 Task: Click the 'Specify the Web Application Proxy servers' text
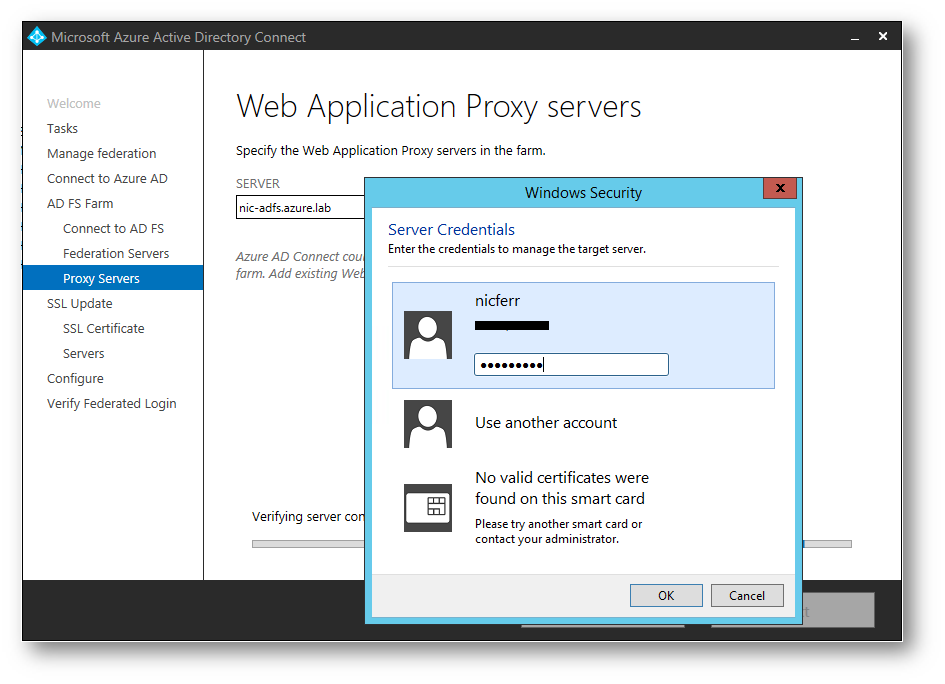point(391,151)
